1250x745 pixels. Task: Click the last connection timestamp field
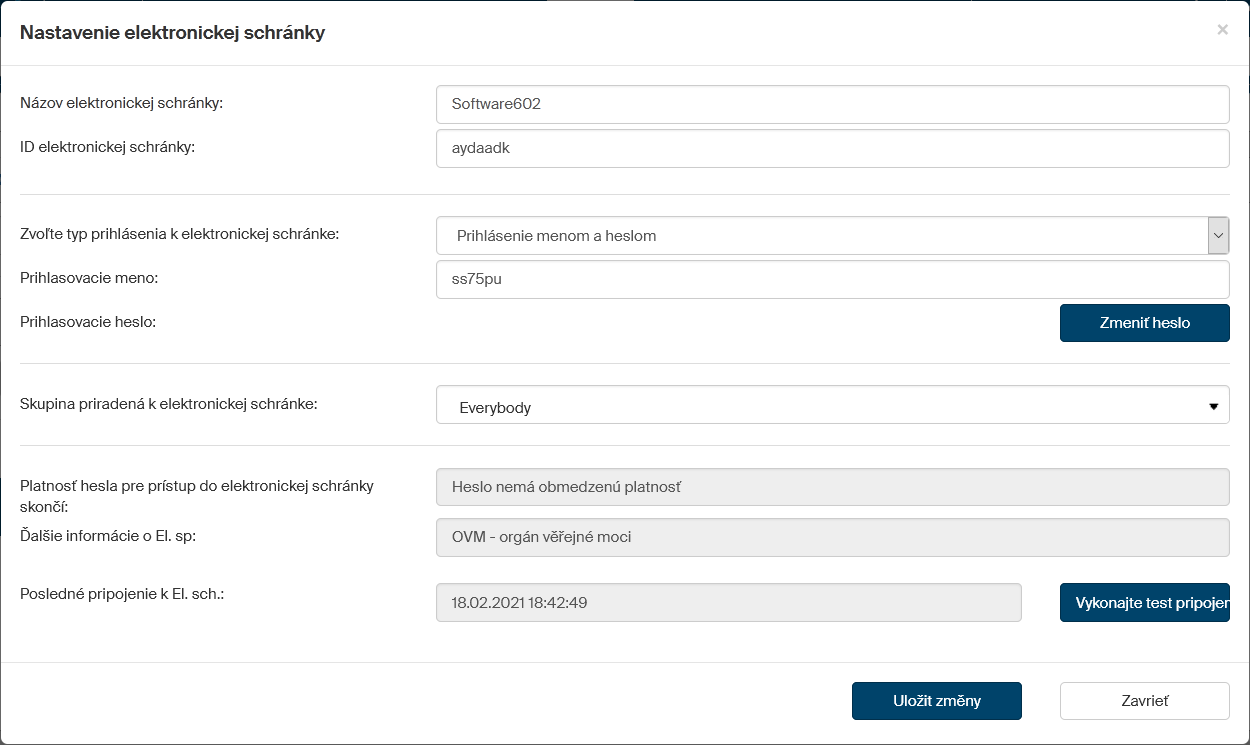[x=728, y=603]
